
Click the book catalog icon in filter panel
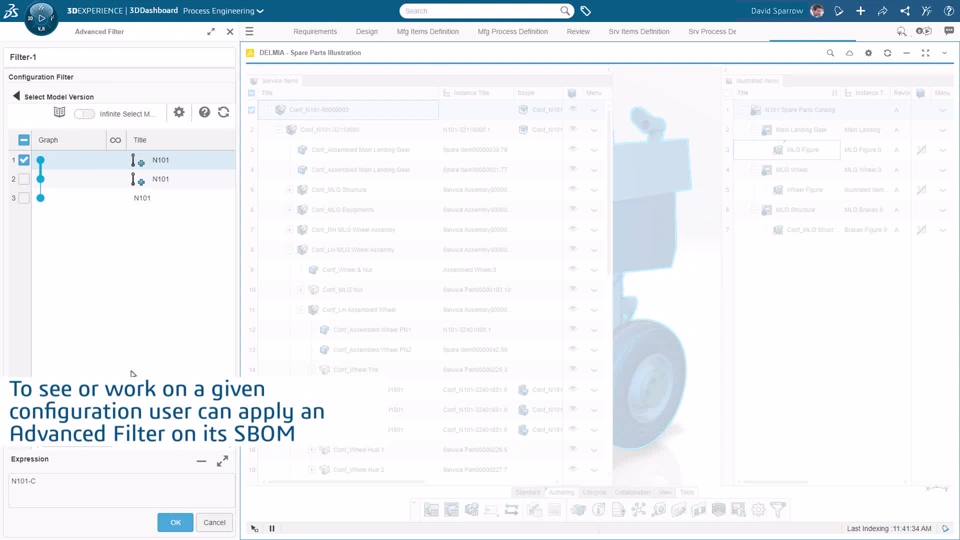[x=59, y=112]
